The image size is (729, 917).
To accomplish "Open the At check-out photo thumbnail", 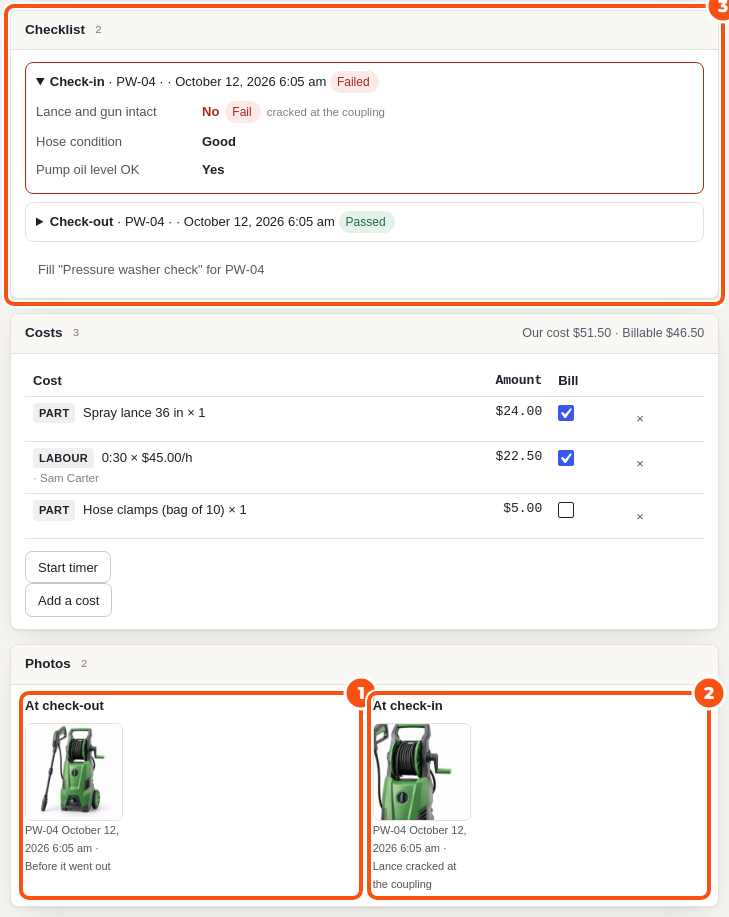I will point(74,772).
